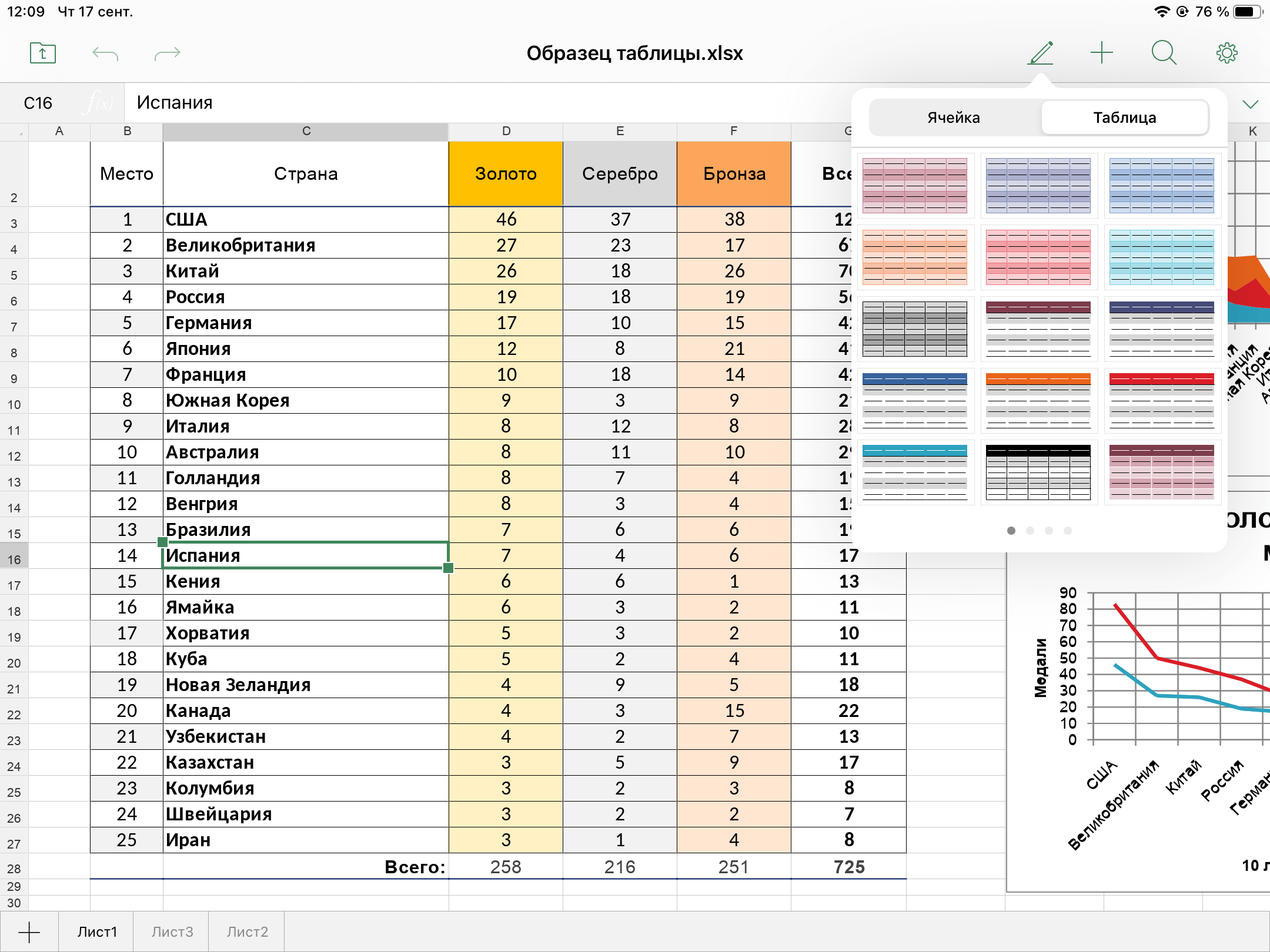Image resolution: width=1270 pixels, height=952 pixels.
Task: Select the Страна header cell
Action: [x=306, y=174]
